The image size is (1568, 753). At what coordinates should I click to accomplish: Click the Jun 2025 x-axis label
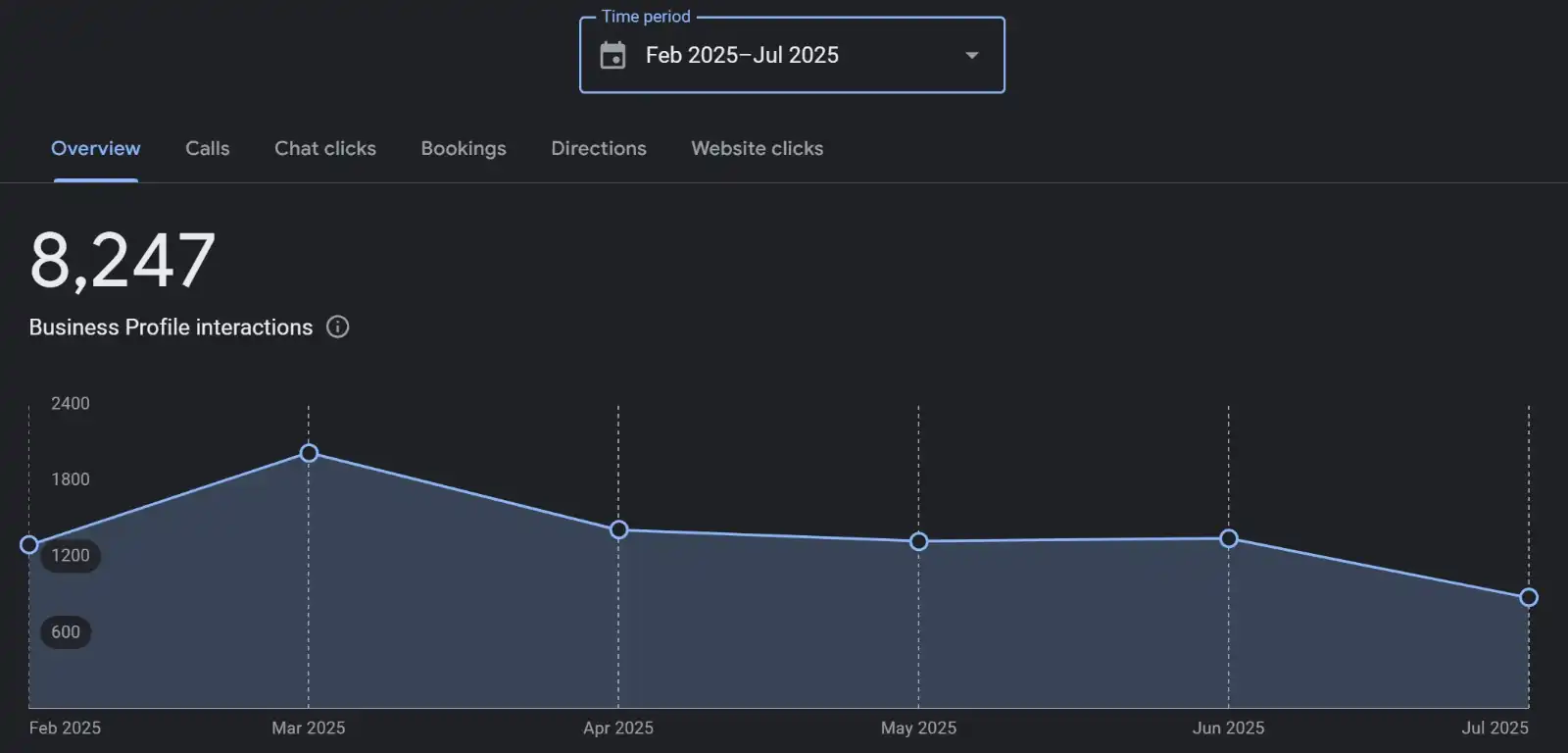coord(1228,728)
